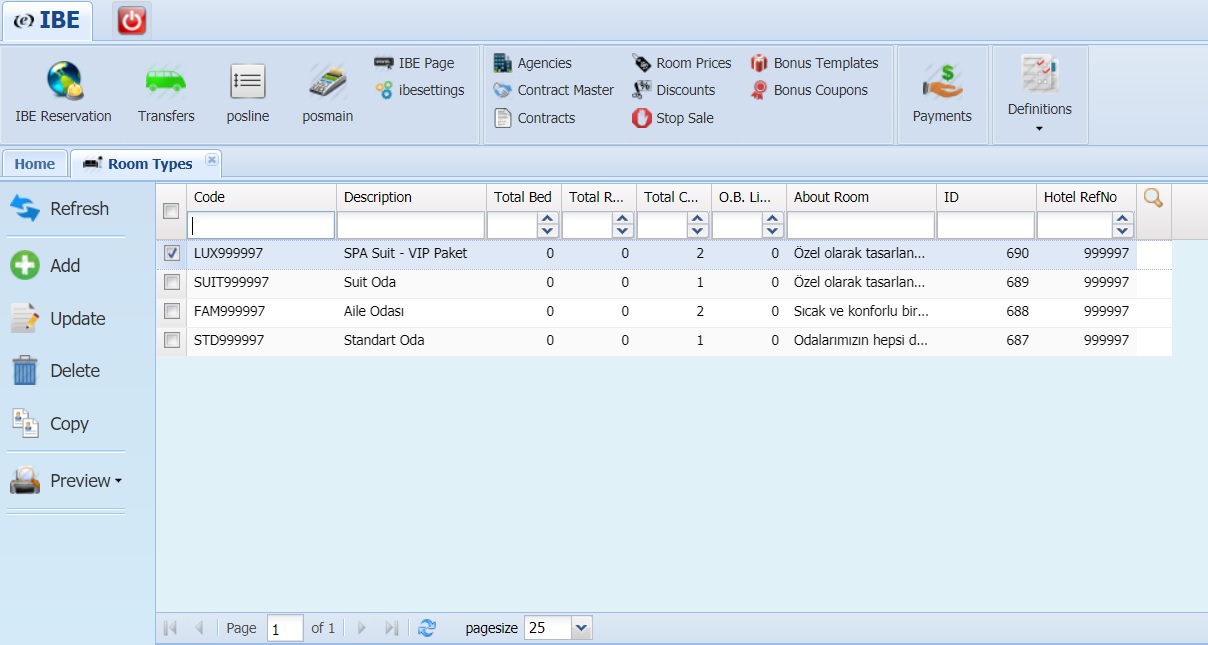Image resolution: width=1208 pixels, height=645 pixels.
Task: Increase the Hotel RefNo filter value
Action: 1123,220
